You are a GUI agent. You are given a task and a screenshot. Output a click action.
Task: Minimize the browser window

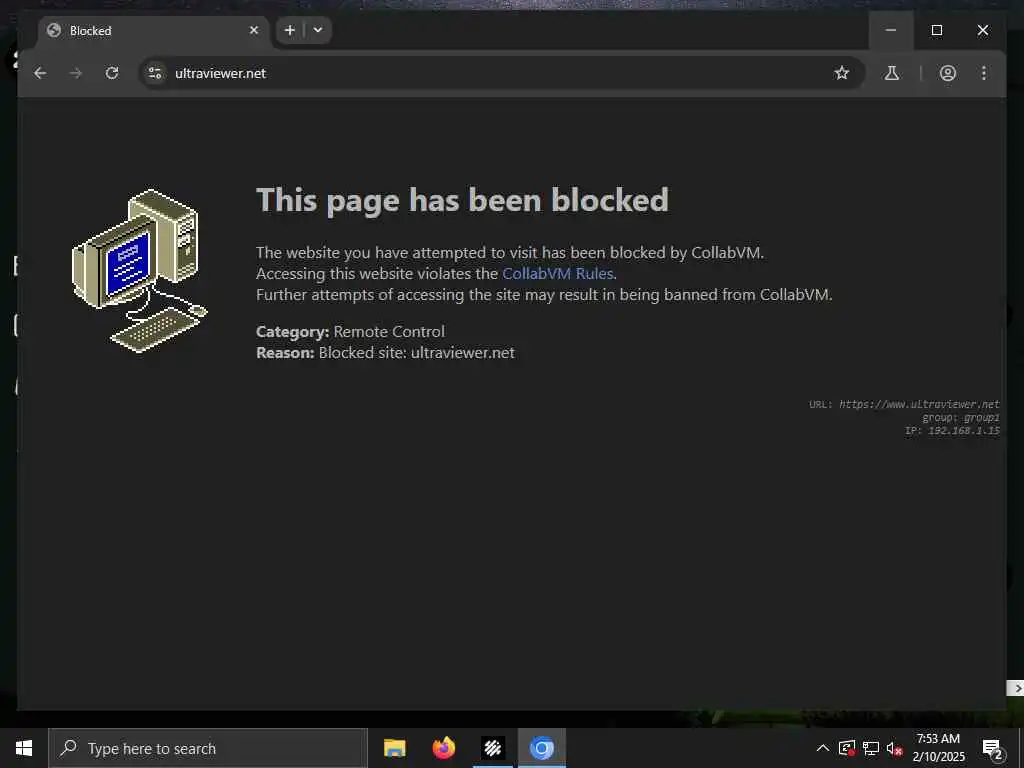[891, 30]
